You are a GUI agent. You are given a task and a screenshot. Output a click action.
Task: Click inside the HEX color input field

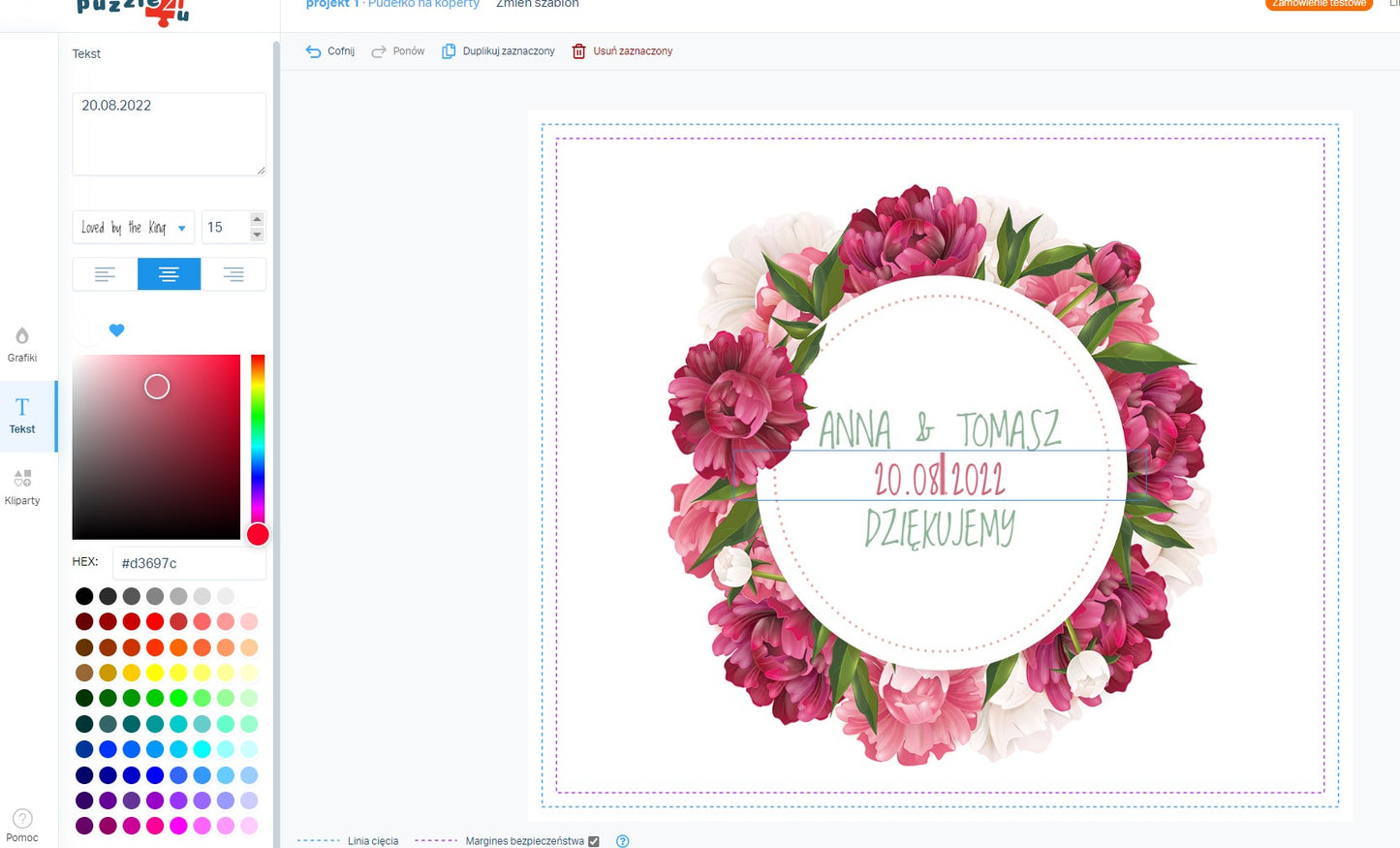pos(189,563)
